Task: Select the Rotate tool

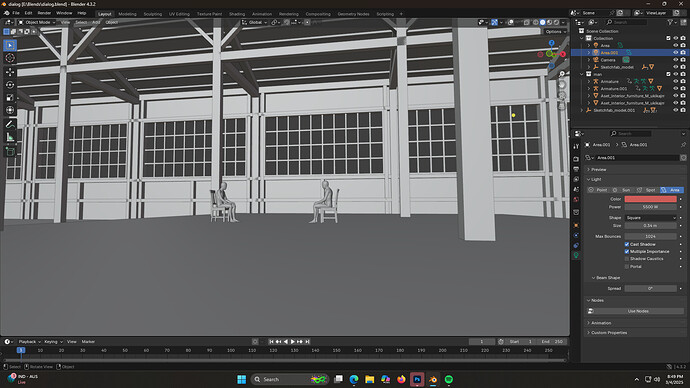Action: pos(10,84)
